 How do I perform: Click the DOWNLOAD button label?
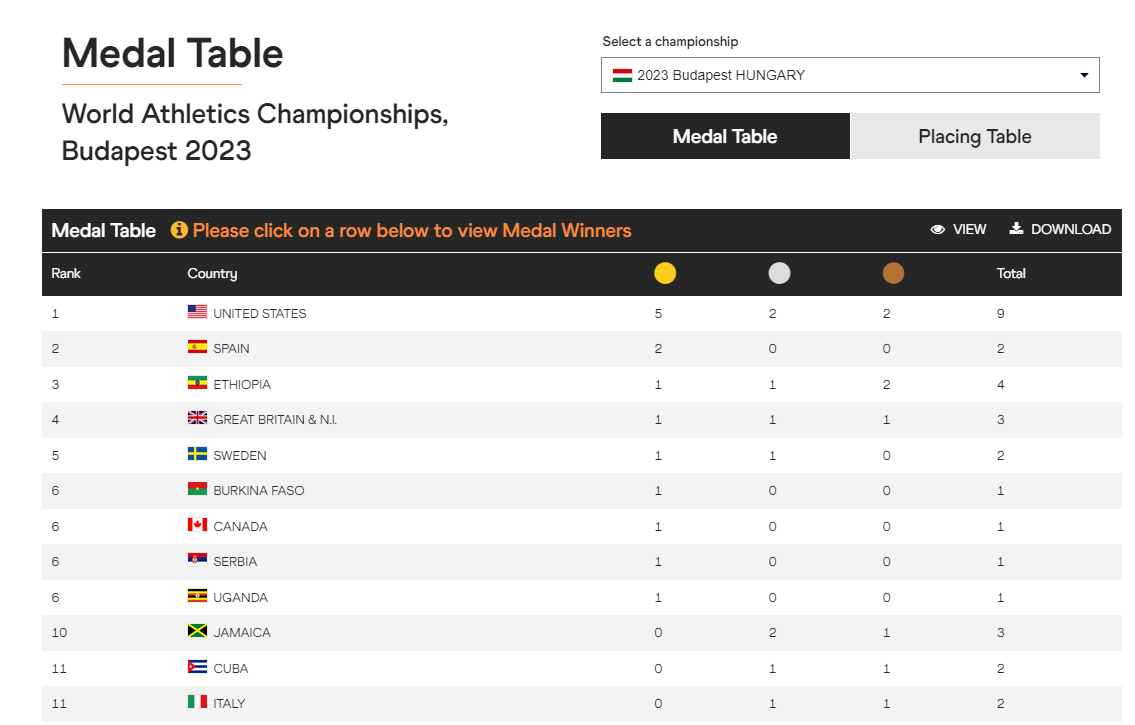pos(1071,229)
